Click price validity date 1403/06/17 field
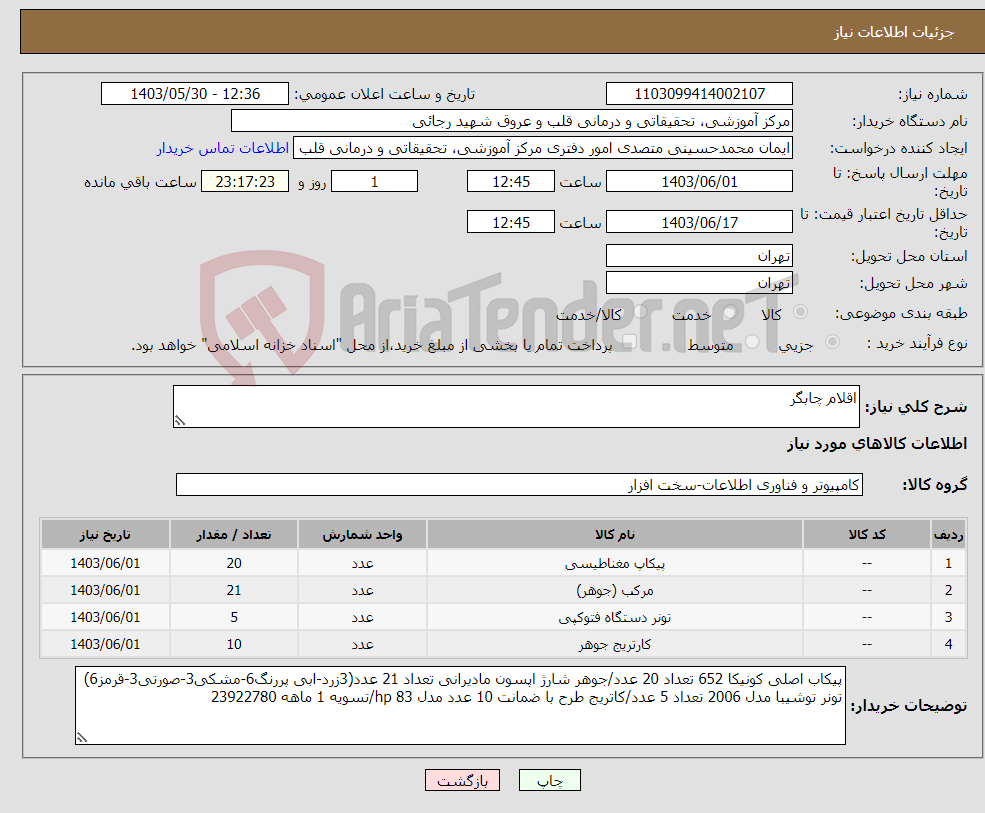The height and width of the screenshot is (813, 985). click(699, 222)
